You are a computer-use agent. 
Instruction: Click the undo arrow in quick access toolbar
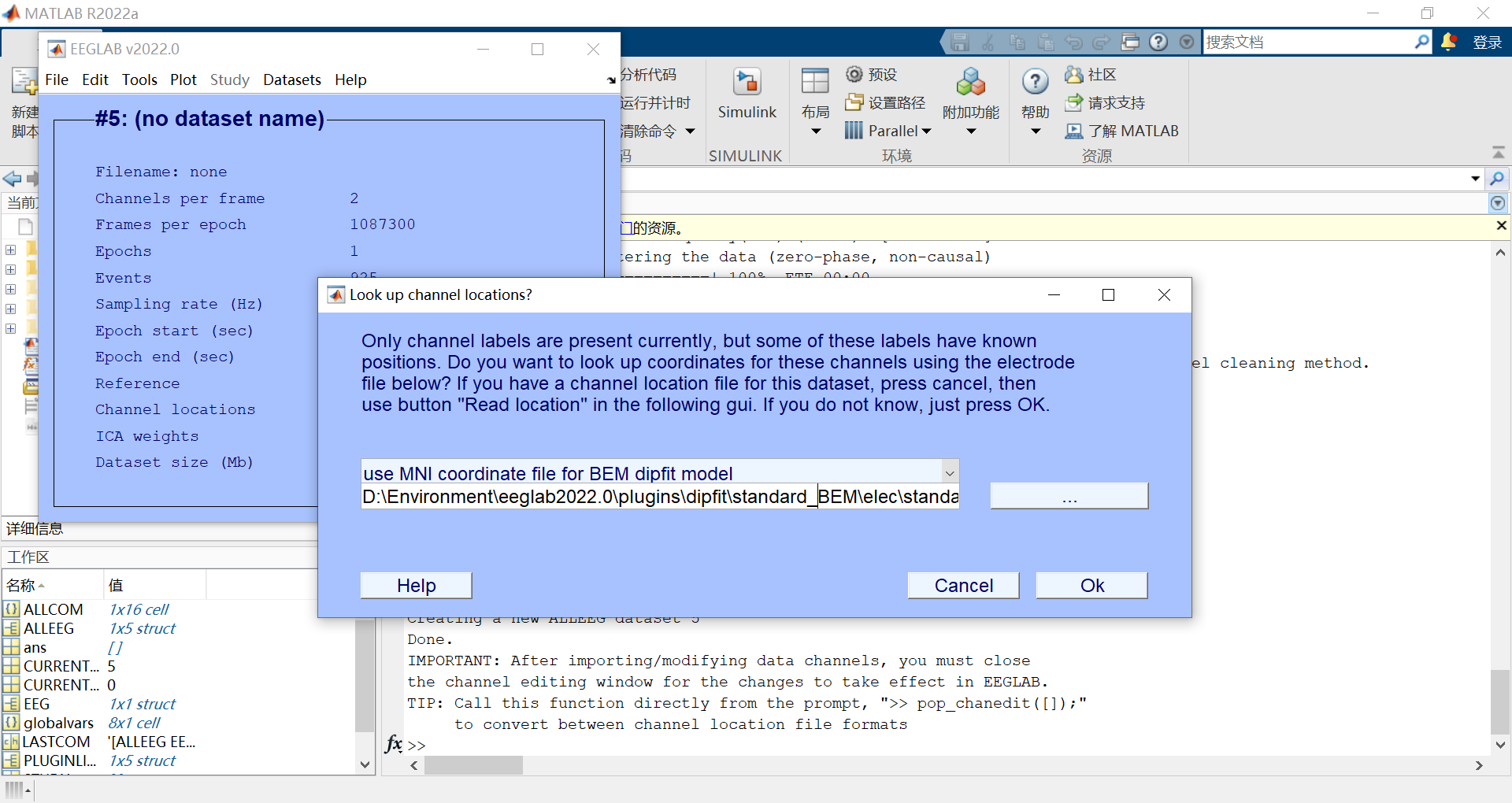click(1073, 42)
